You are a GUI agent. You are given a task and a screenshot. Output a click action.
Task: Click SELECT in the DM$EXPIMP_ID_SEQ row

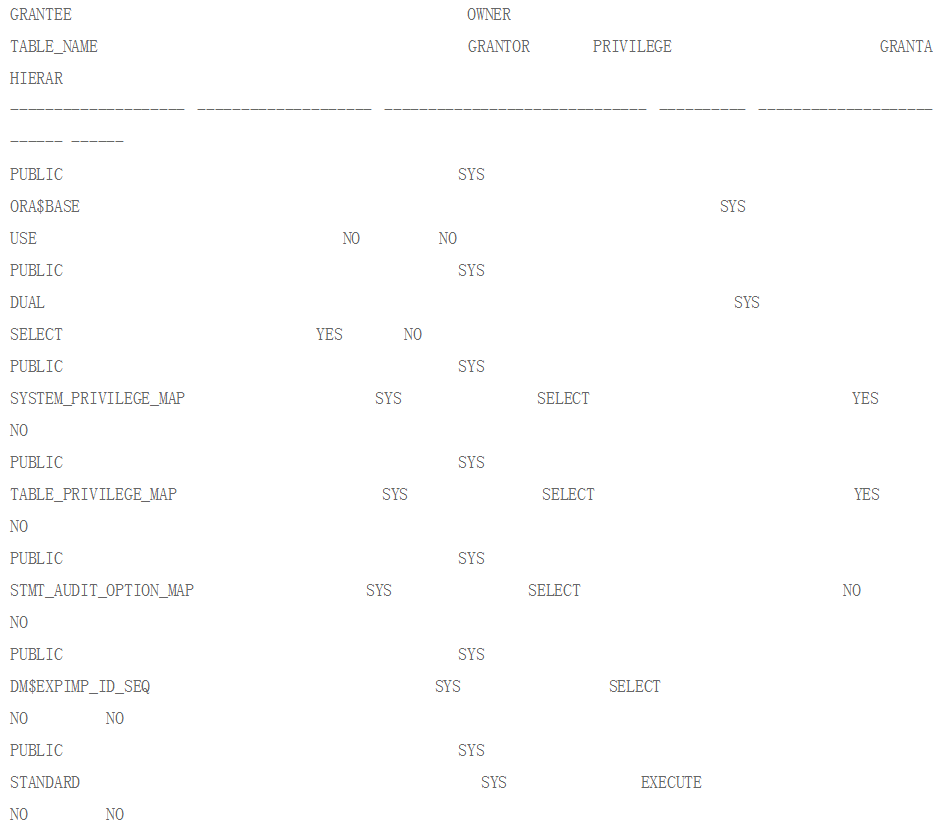[634, 687]
